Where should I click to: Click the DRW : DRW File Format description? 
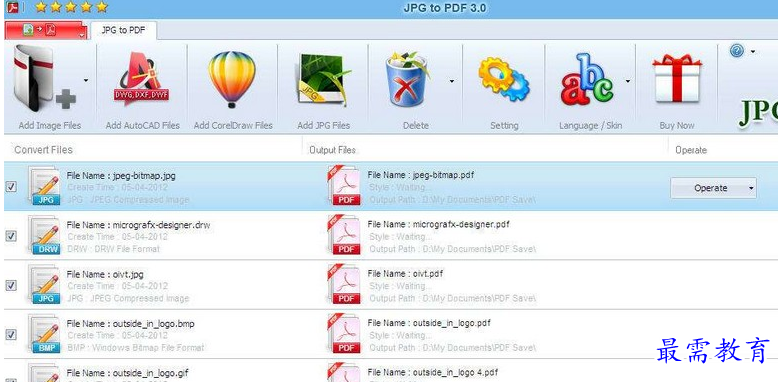114,249
